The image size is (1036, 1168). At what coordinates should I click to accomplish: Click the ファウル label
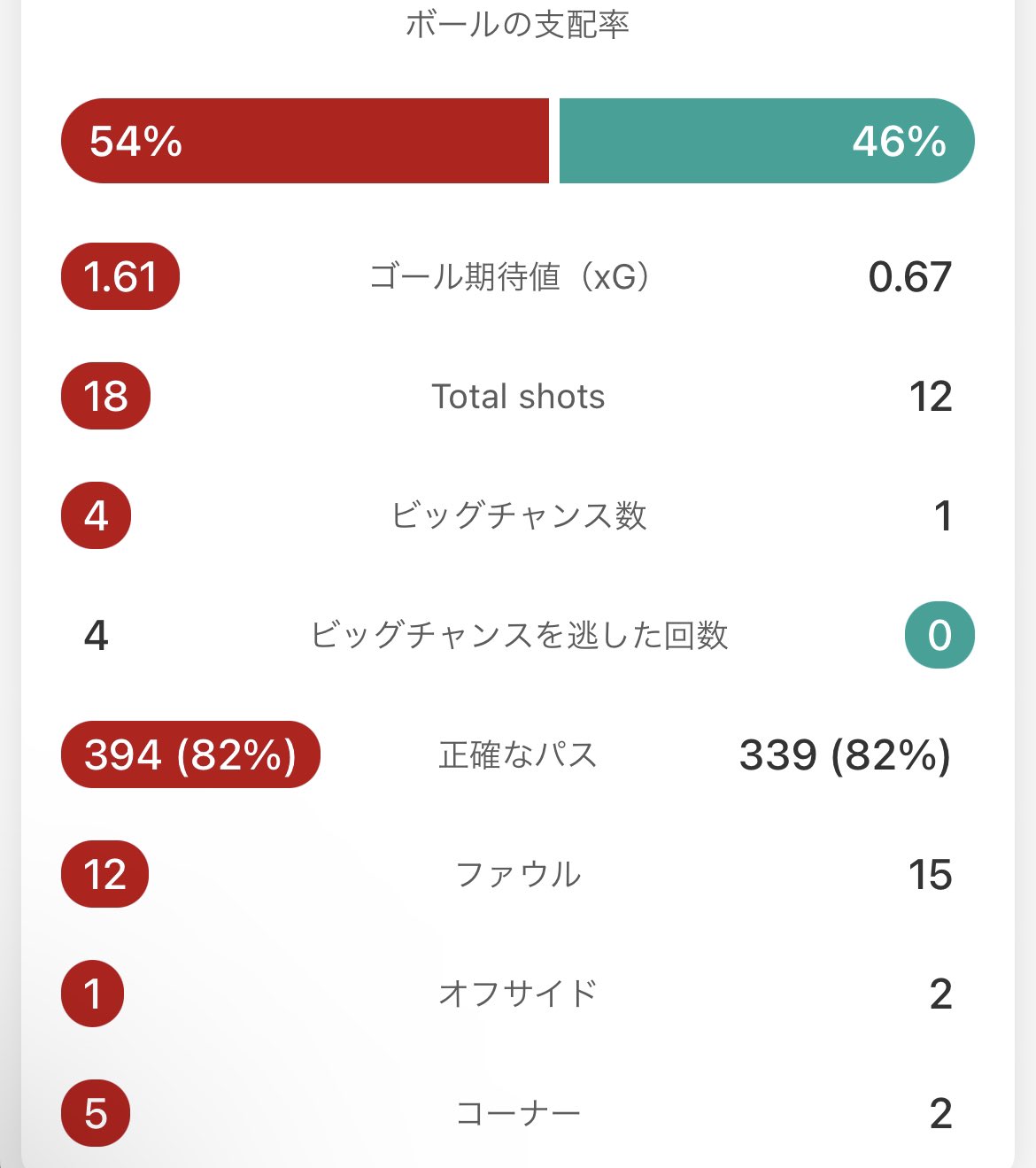click(518, 875)
